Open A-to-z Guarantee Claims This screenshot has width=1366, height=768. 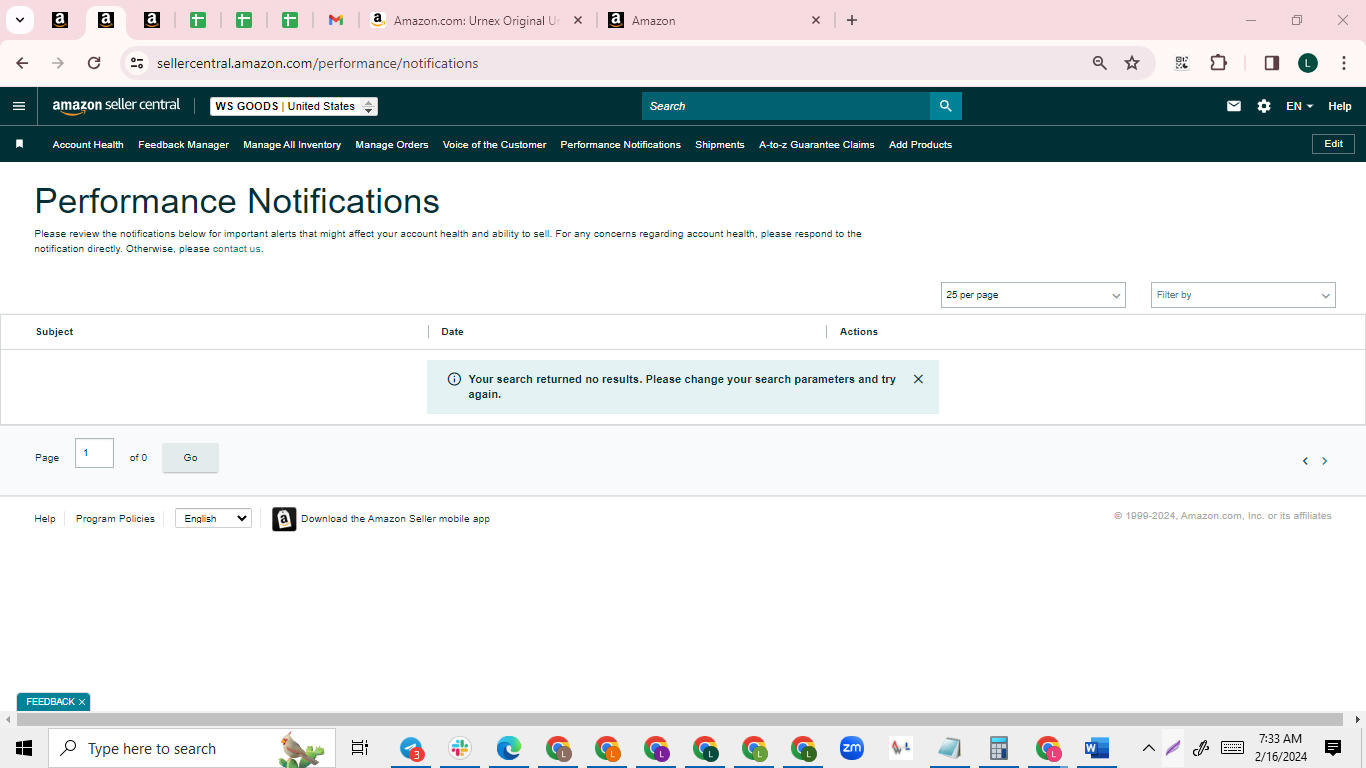816,145
